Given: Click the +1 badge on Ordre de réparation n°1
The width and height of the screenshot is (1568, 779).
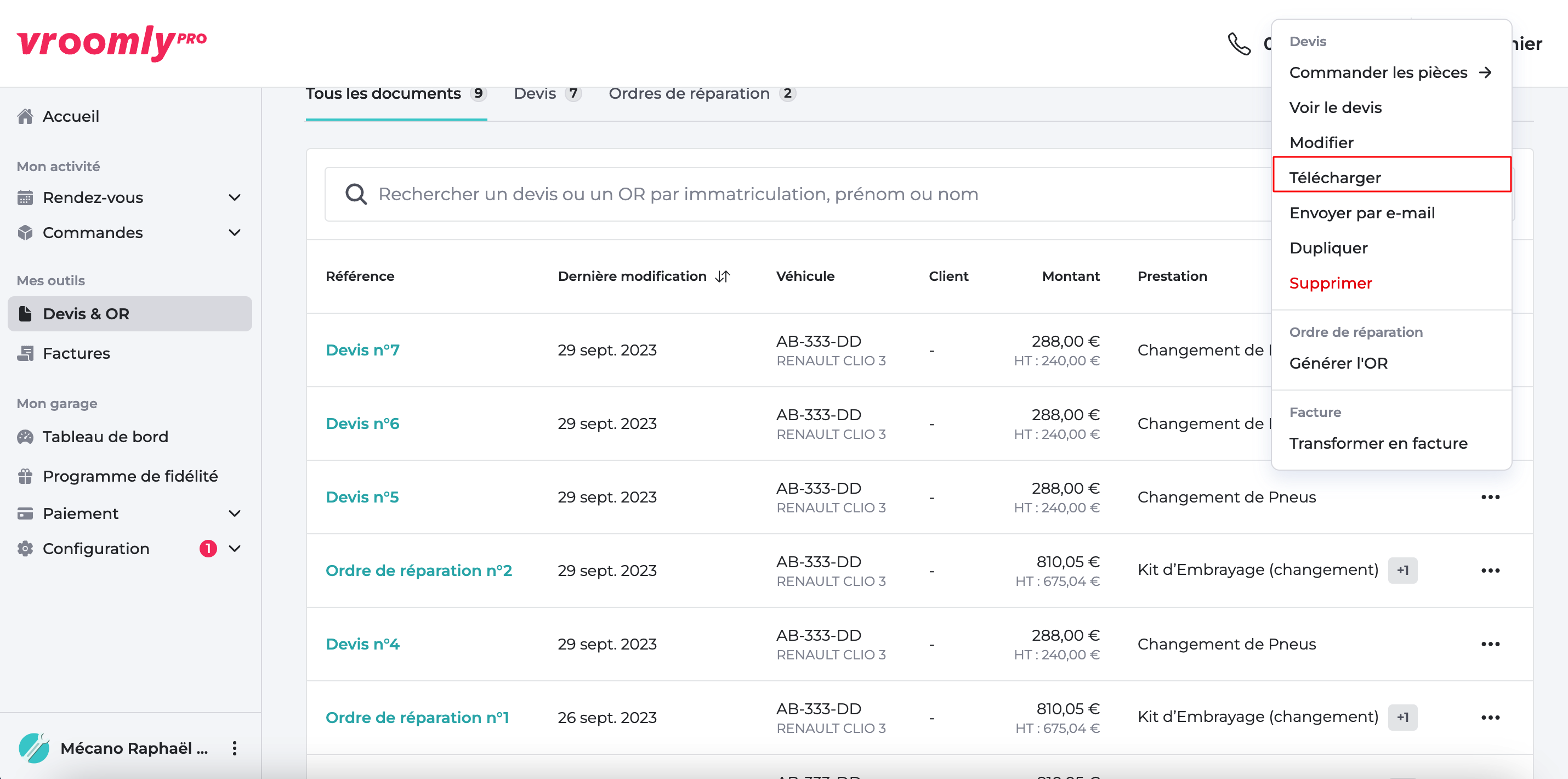Looking at the screenshot, I should tap(1402, 718).
